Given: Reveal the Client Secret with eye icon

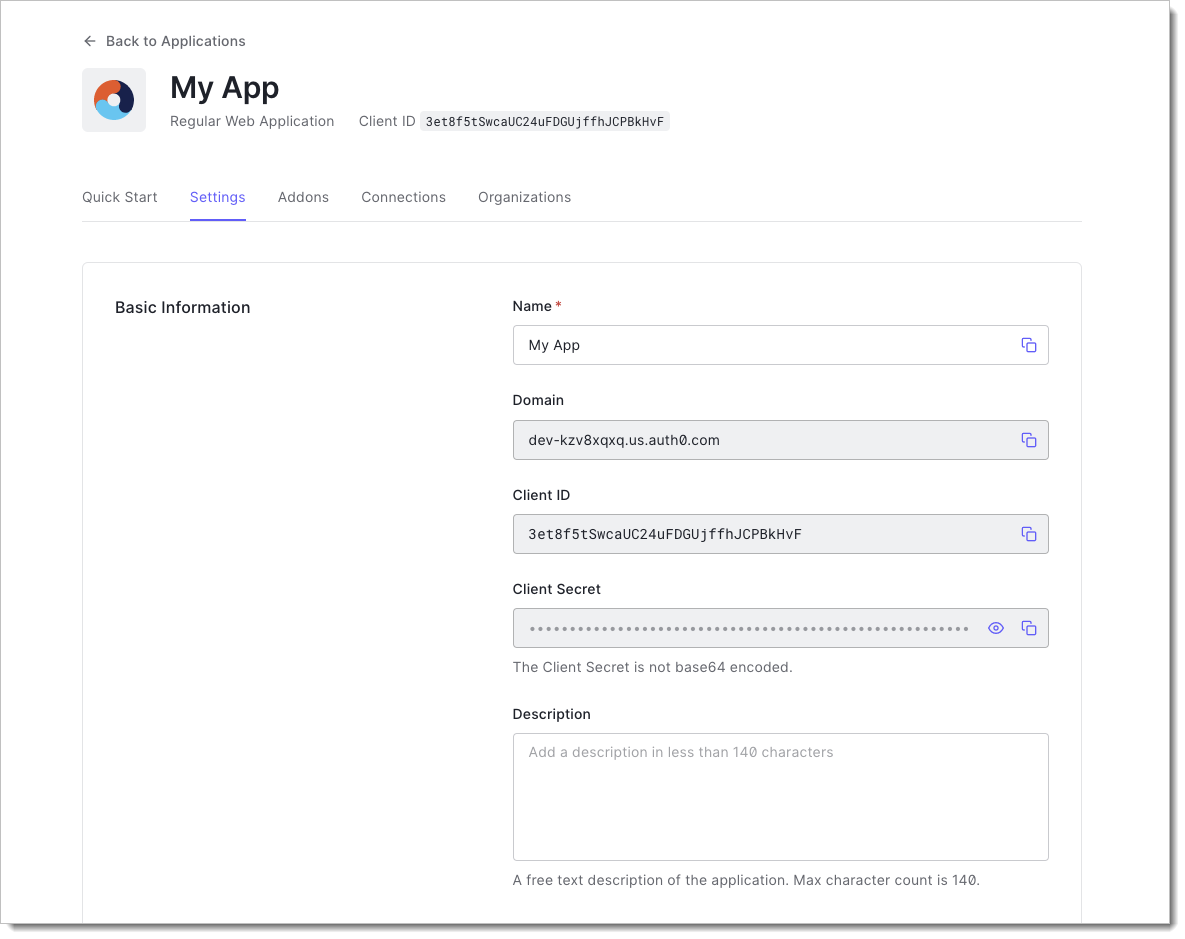Looking at the screenshot, I should [x=996, y=628].
